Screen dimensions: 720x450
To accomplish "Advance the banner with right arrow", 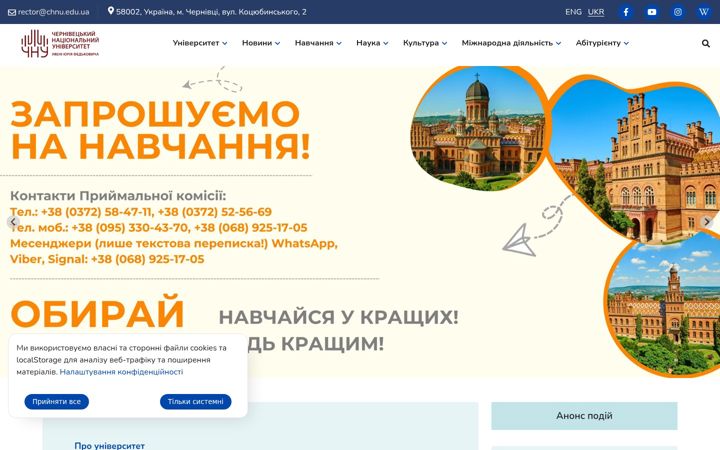I will click(x=707, y=222).
